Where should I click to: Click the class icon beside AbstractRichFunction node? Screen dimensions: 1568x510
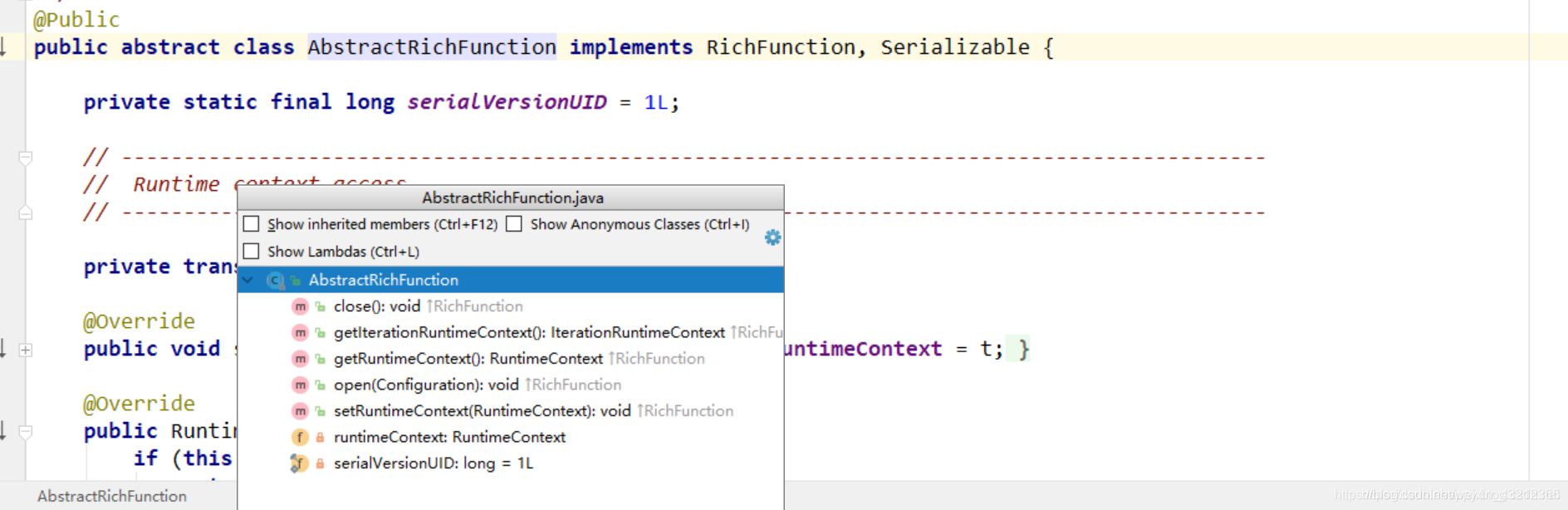[275, 281]
